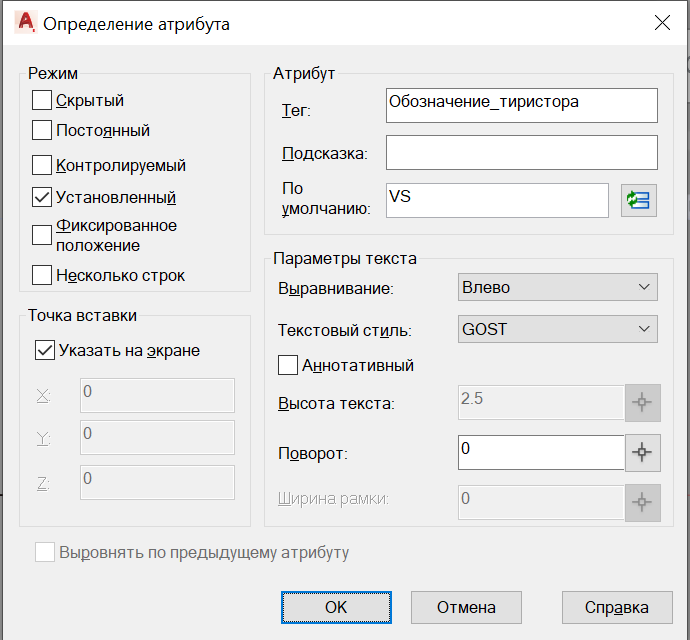This screenshot has width=690, height=640.
Task: Click the rotation pick-point crosshair icon
Action: (642, 452)
